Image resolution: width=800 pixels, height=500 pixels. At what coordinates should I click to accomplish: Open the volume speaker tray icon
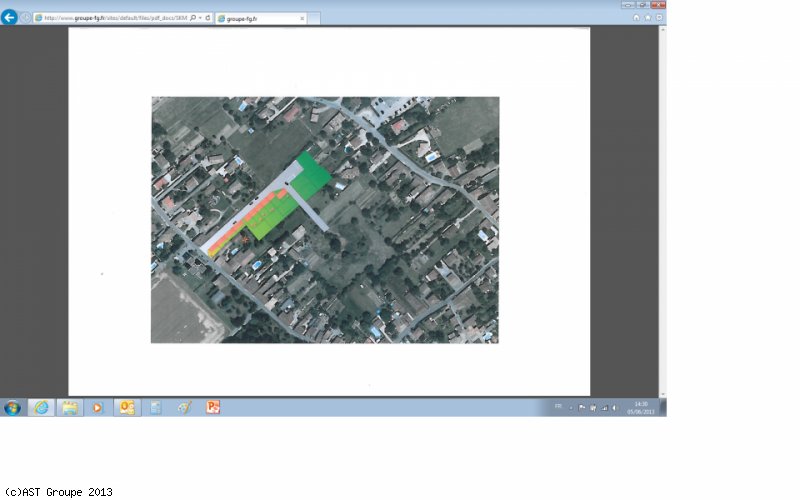[615, 408]
